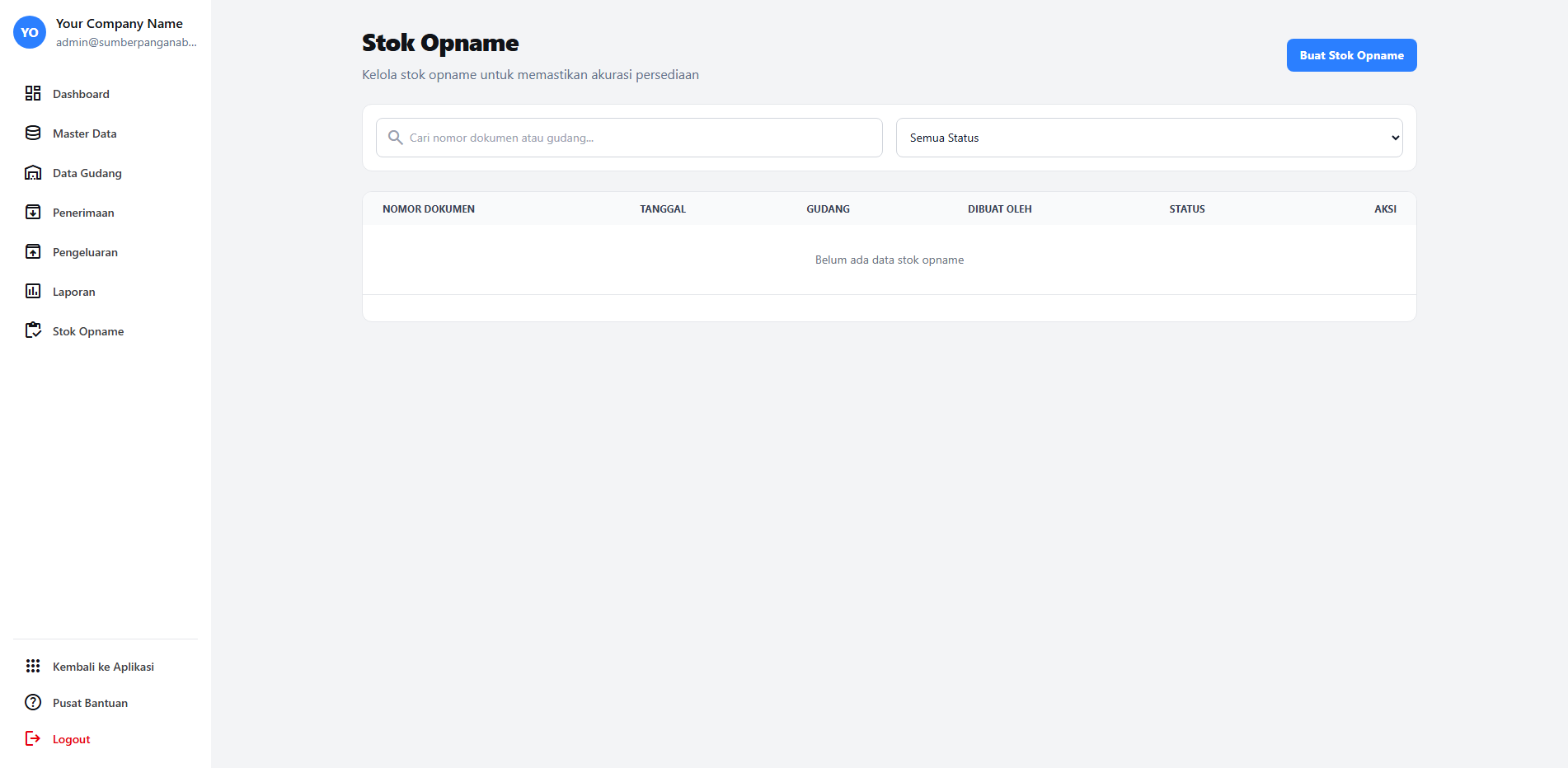The width and height of the screenshot is (1568, 768).
Task: Click the Nomor Dokumen column header
Action: [429, 209]
